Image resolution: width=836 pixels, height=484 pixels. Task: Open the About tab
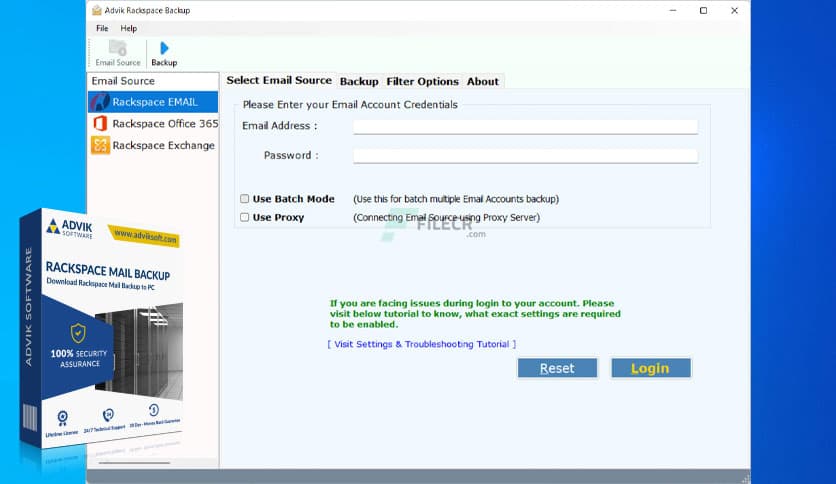pyautogui.click(x=483, y=82)
